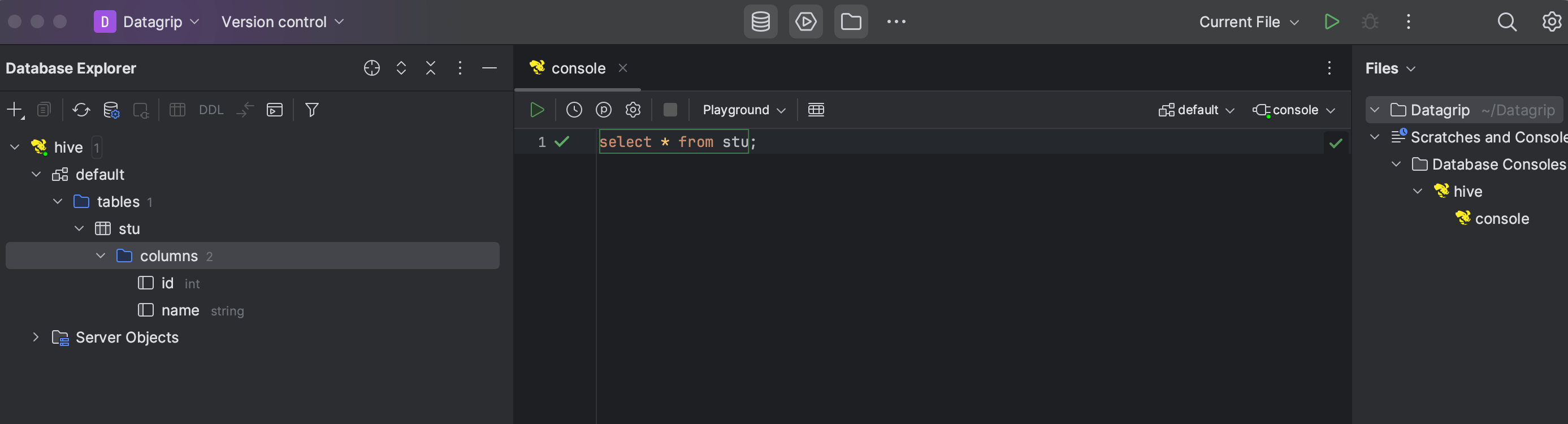Open console file in Files panel
This screenshot has width=1568, height=424.
pos(1492,219)
